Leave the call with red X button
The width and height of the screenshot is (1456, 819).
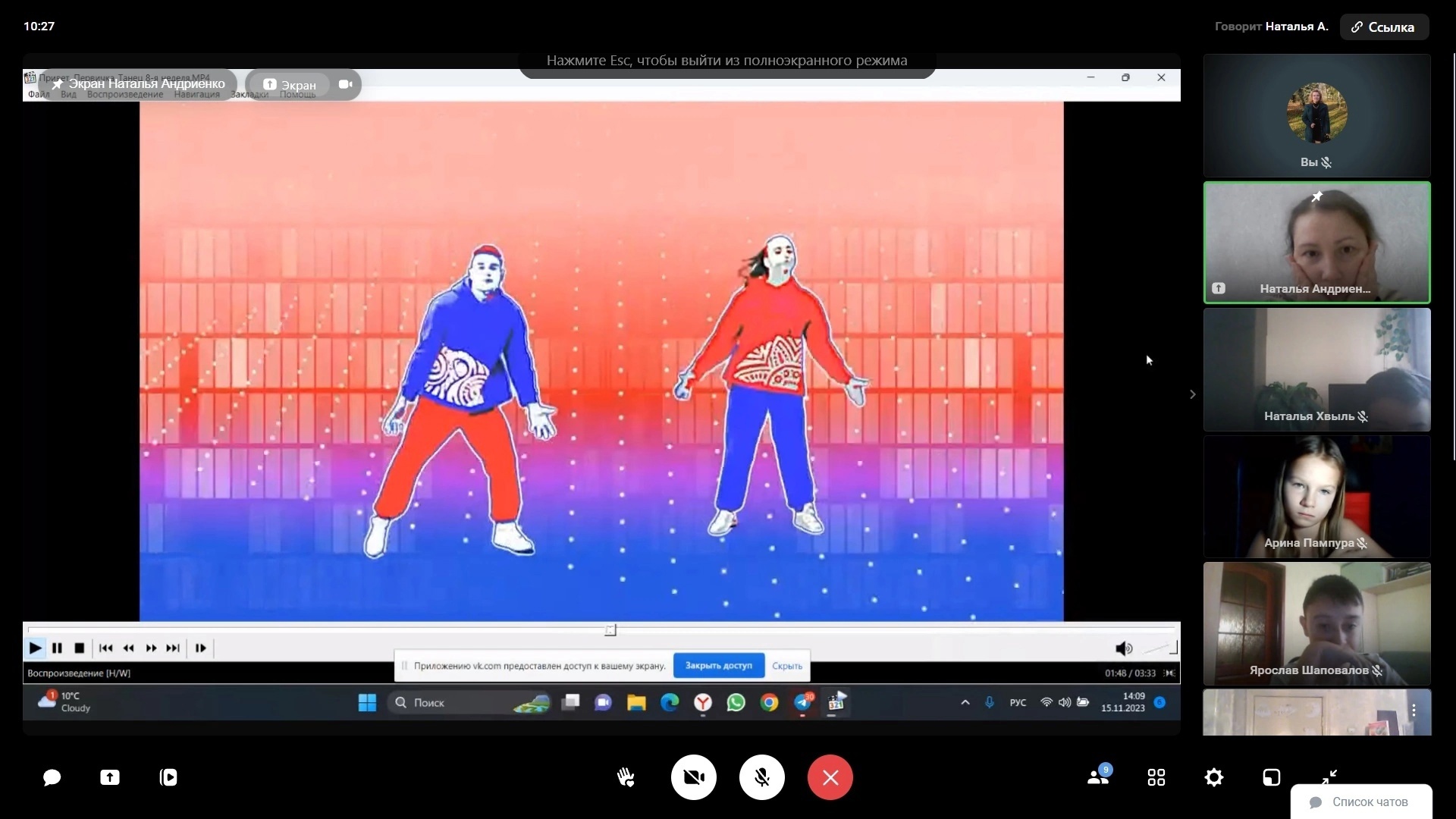tap(830, 777)
